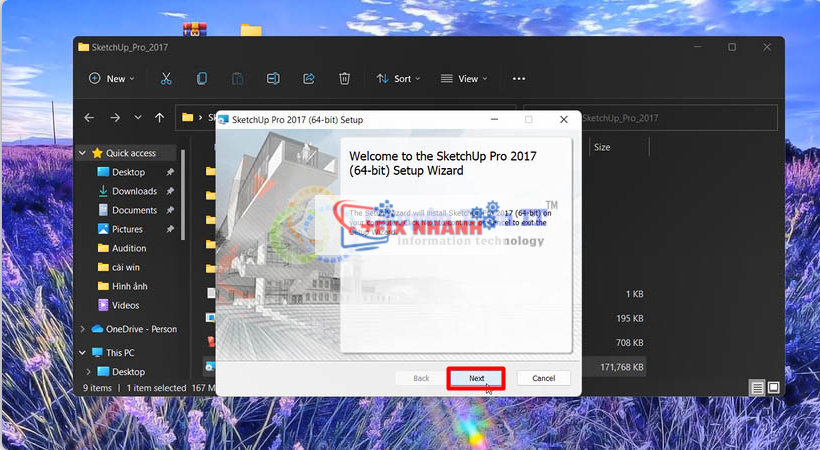Minimize the SketchUp Setup dialog
The width and height of the screenshot is (820, 450).
pos(494,120)
